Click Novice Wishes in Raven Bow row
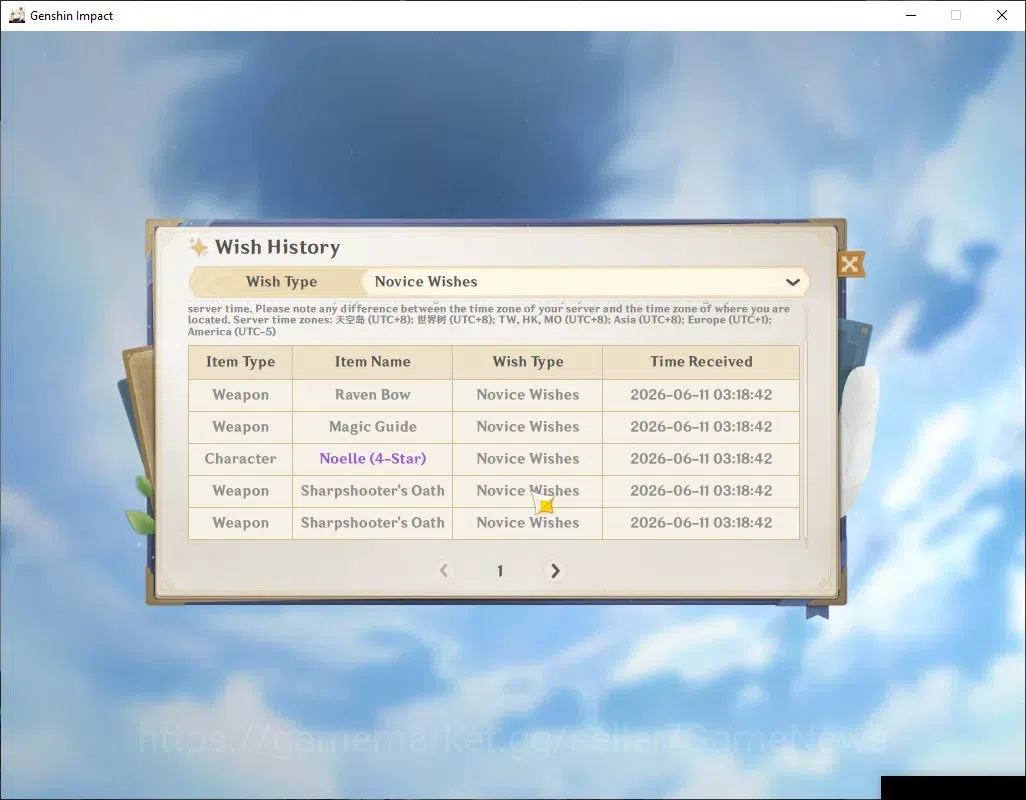This screenshot has width=1026, height=800. [x=527, y=395]
